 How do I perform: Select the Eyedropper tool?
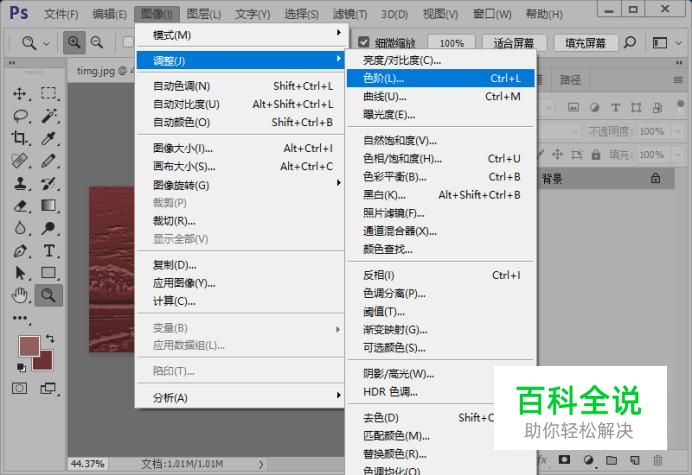click(x=49, y=138)
